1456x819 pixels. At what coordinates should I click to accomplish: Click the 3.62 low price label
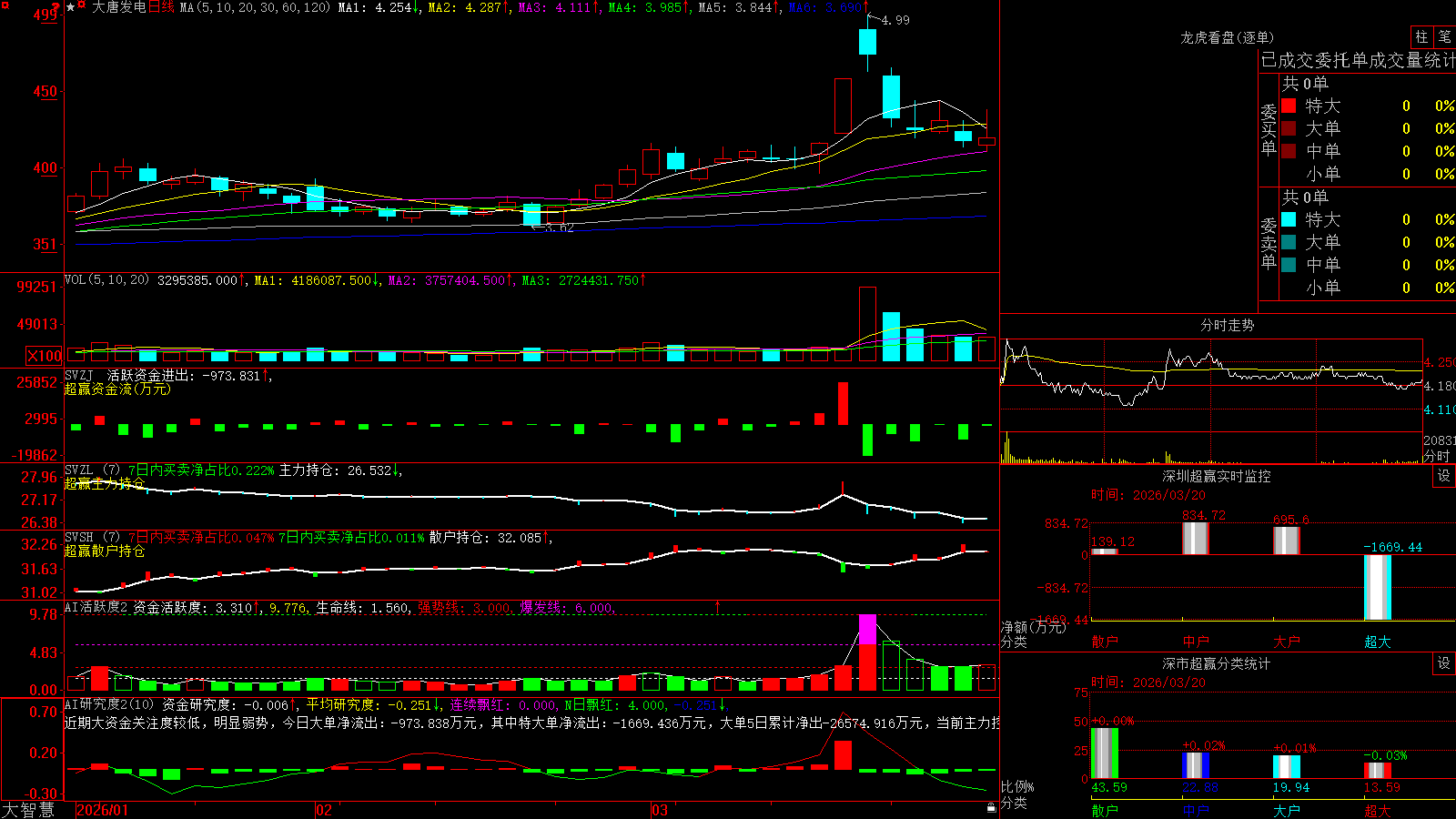point(559,227)
